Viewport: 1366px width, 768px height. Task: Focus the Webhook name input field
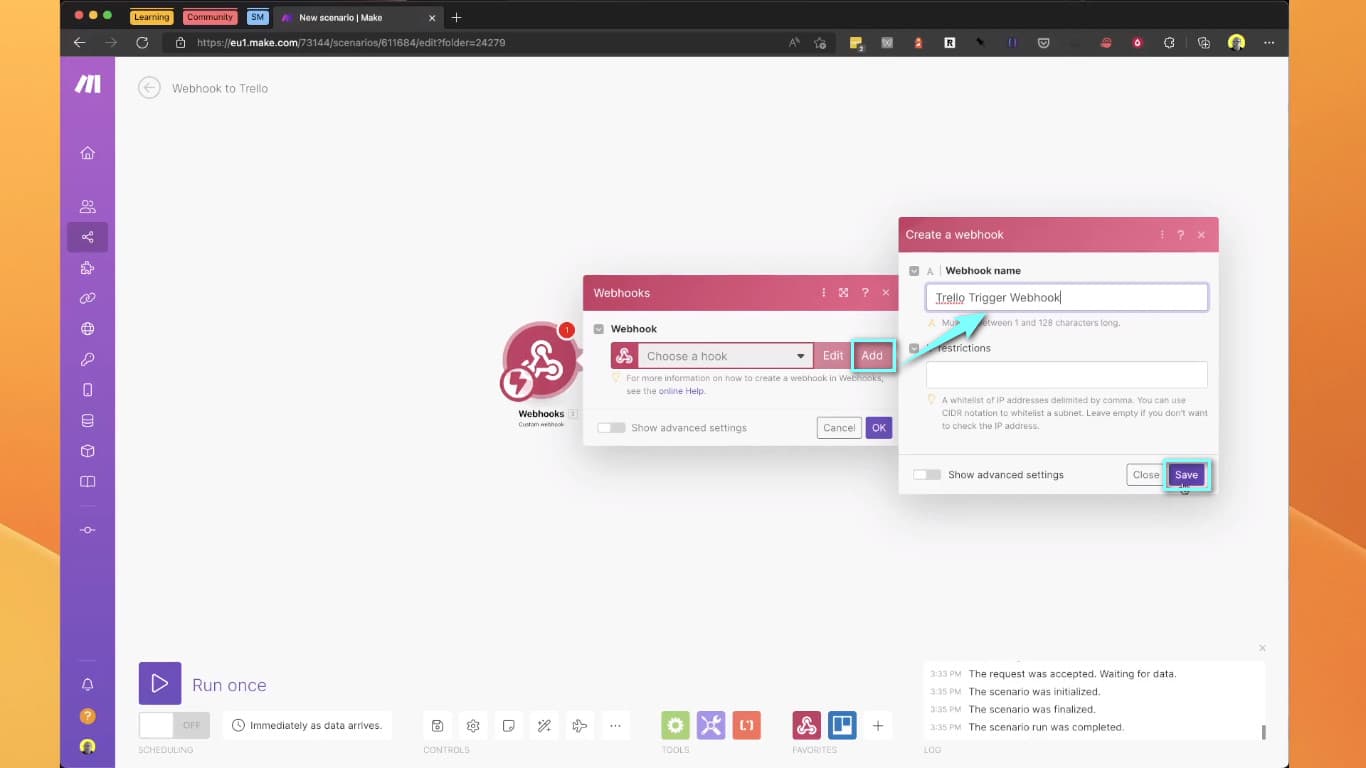tap(1067, 297)
